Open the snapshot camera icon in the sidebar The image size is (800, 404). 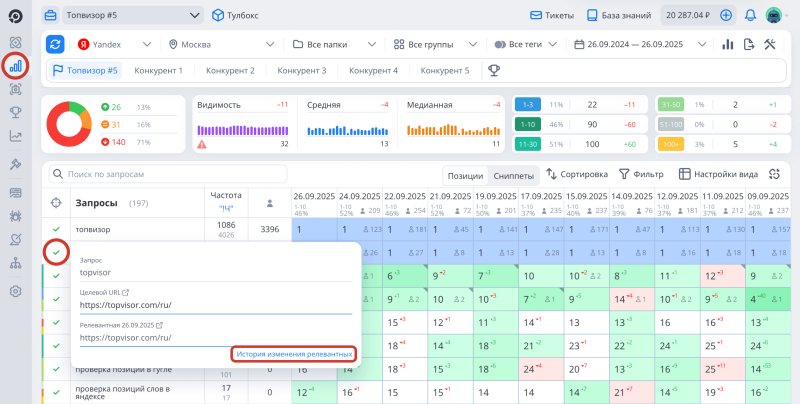click(x=15, y=89)
